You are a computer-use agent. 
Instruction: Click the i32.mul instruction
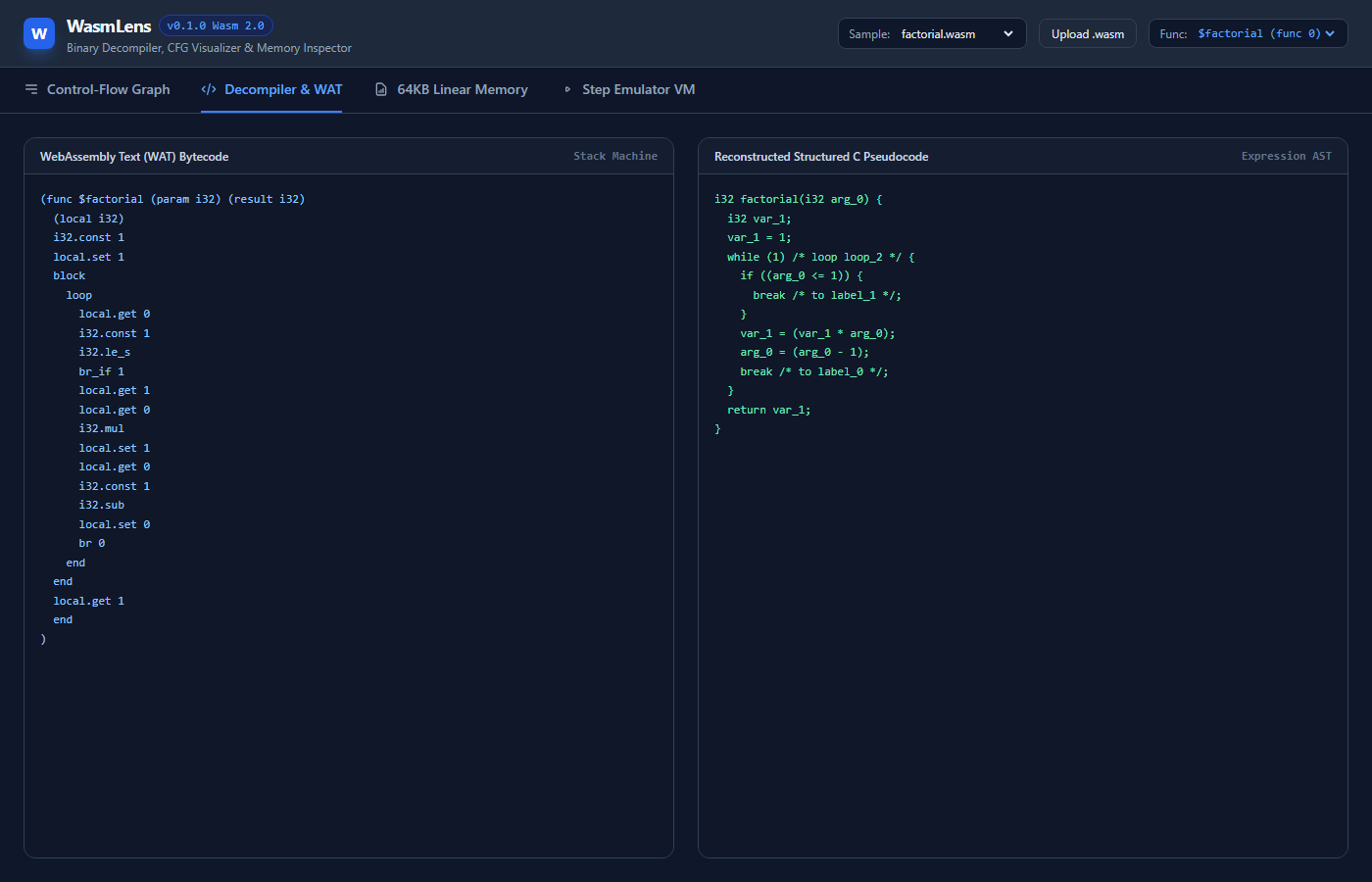(x=102, y=428)
